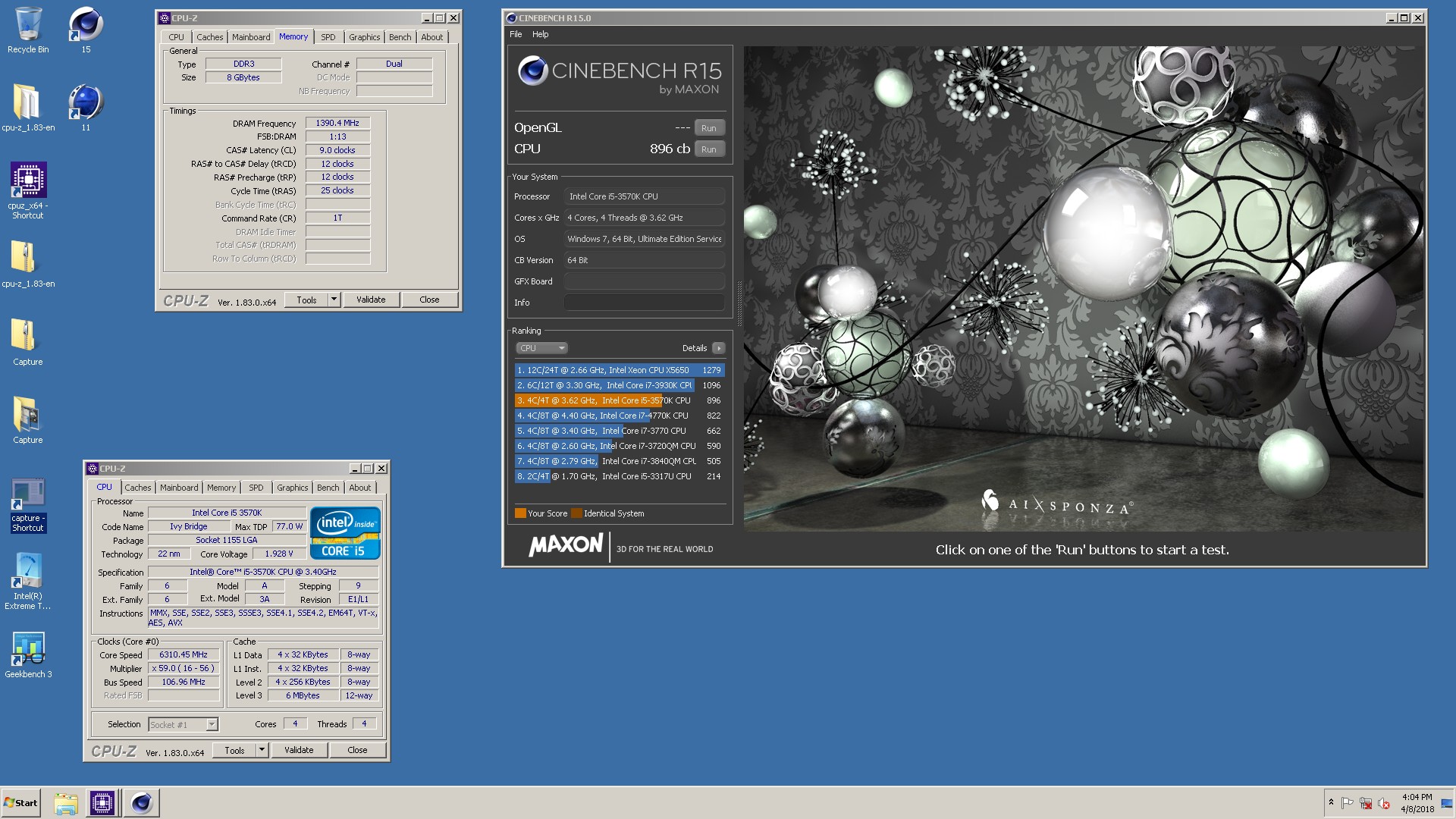Select i5-3317U ranking entry
The height and width of the screenshot is (819, 1456).
[620, 476]
